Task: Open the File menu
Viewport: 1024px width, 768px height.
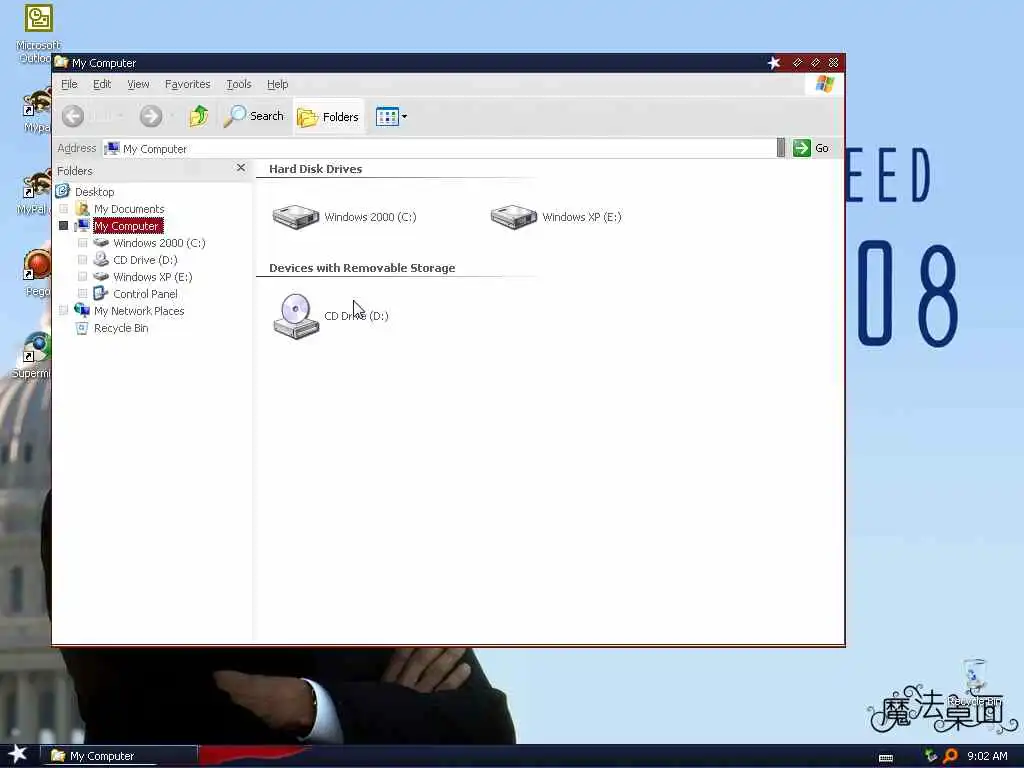Action: click(x=69, y=84)
